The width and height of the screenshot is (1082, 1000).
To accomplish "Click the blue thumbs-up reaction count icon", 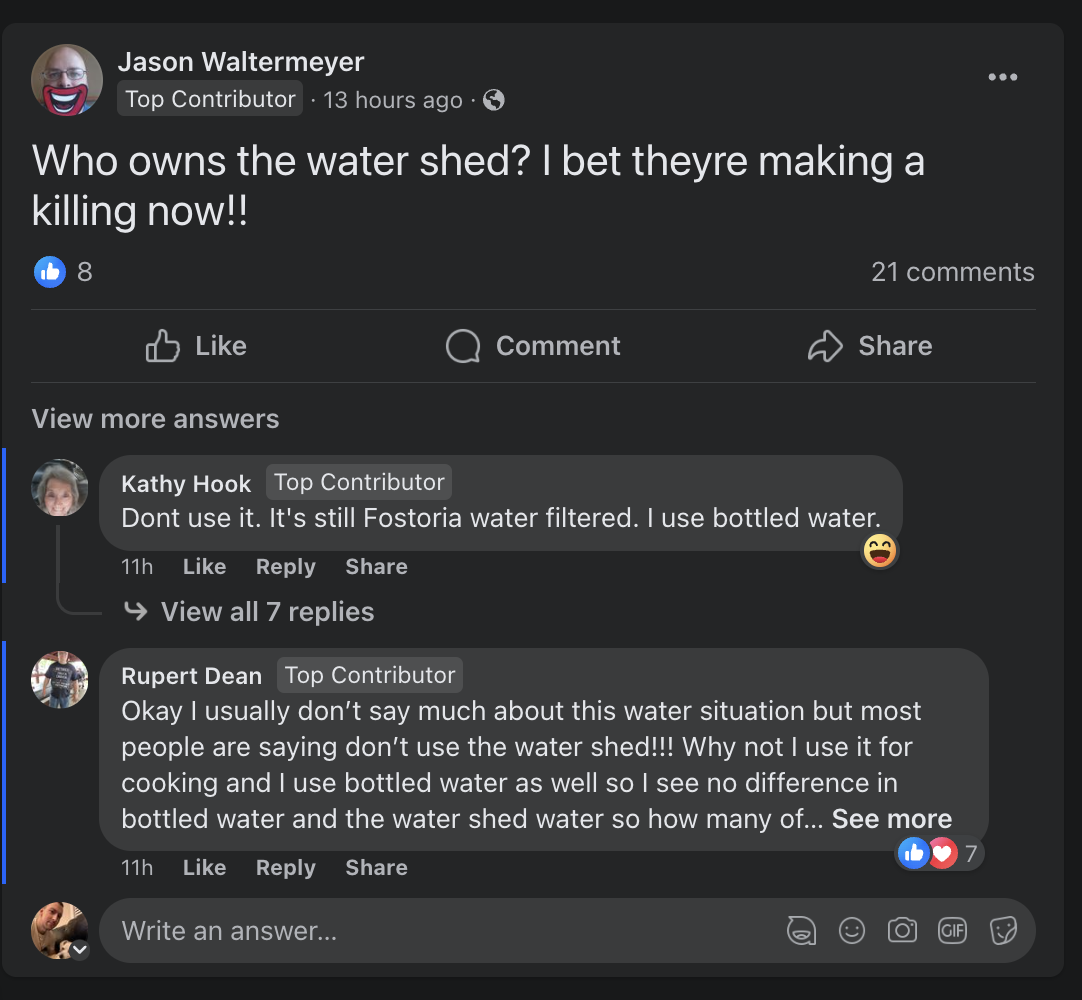I will click(x=50, y=271).
